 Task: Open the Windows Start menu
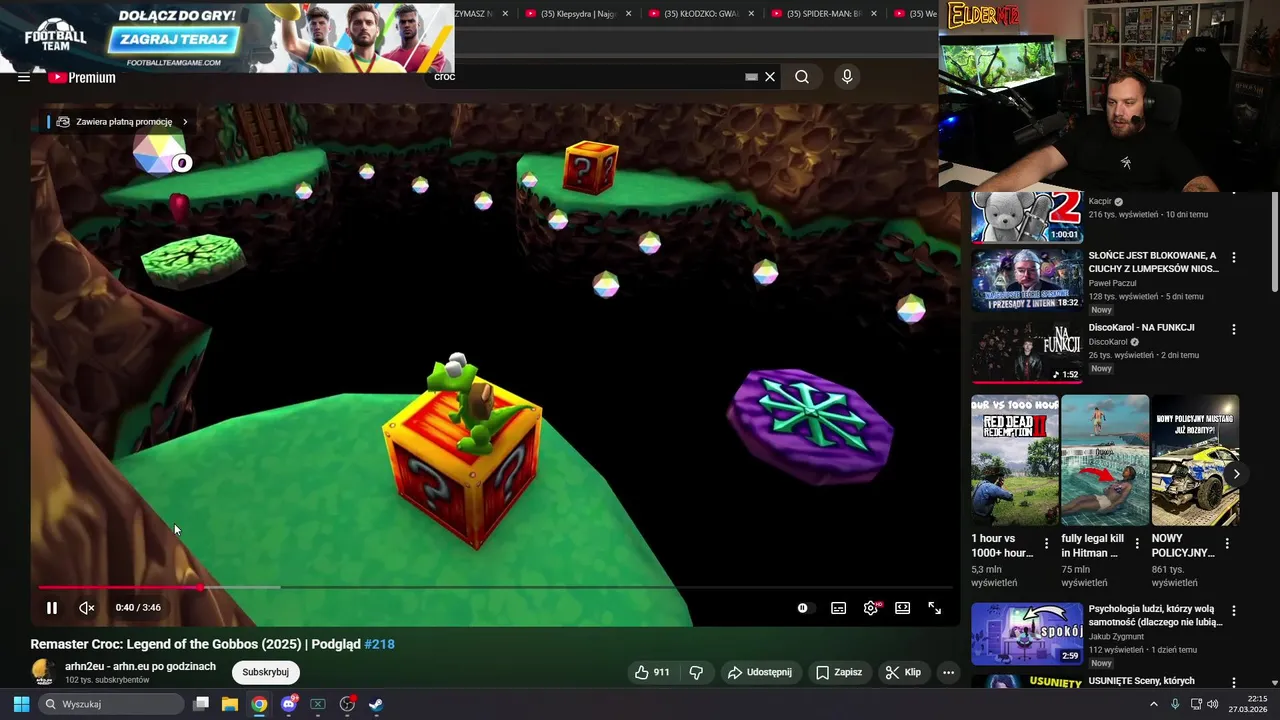(x=21, y=704)
